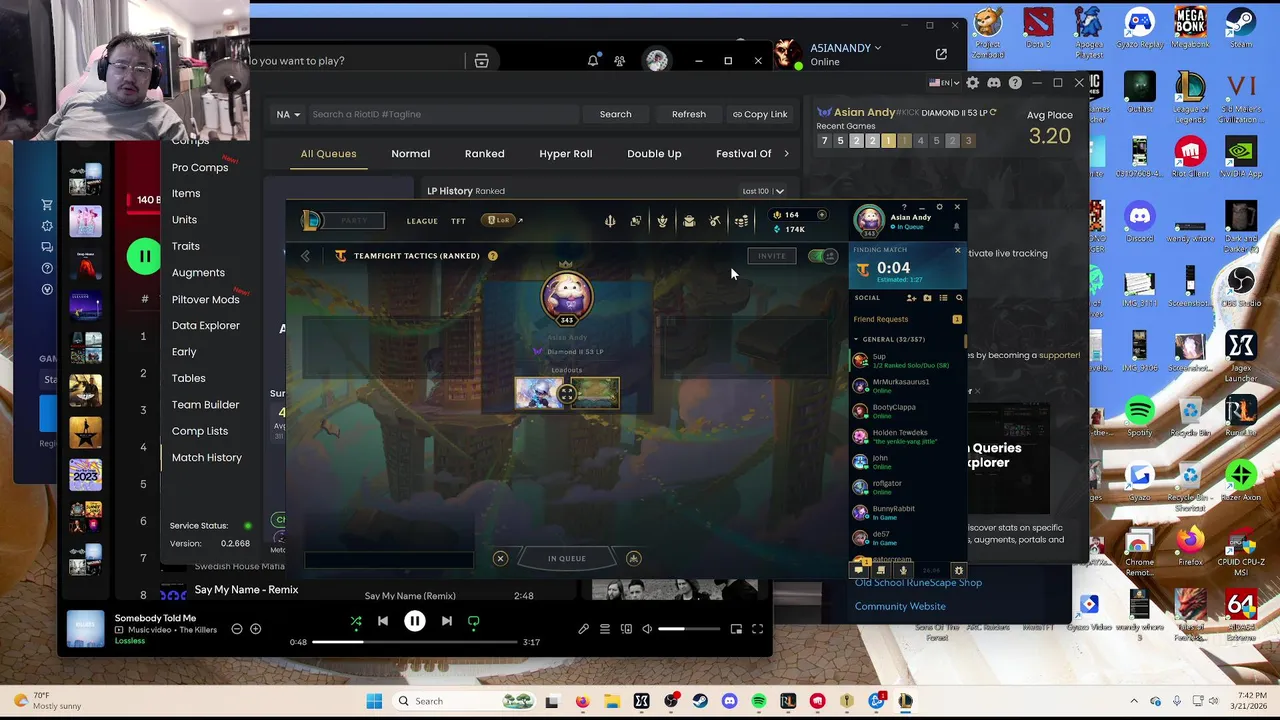
Task: Skip to the next Spotify track
Action: click(x=446, y=621)
